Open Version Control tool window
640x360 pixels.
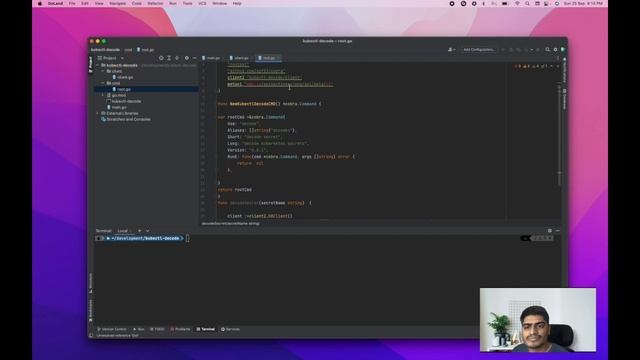[x=112, y=329]
